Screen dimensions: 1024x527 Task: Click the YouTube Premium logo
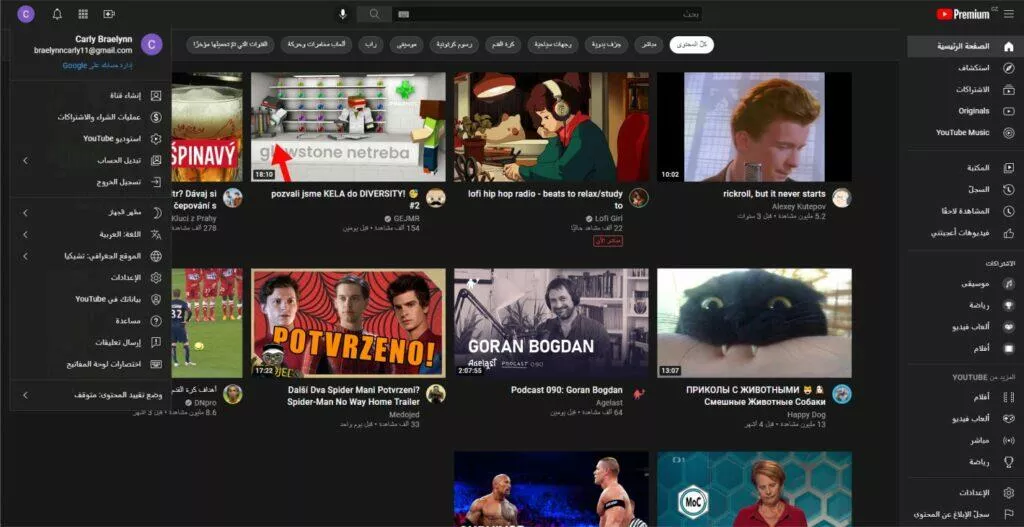(x=963, y=14)
